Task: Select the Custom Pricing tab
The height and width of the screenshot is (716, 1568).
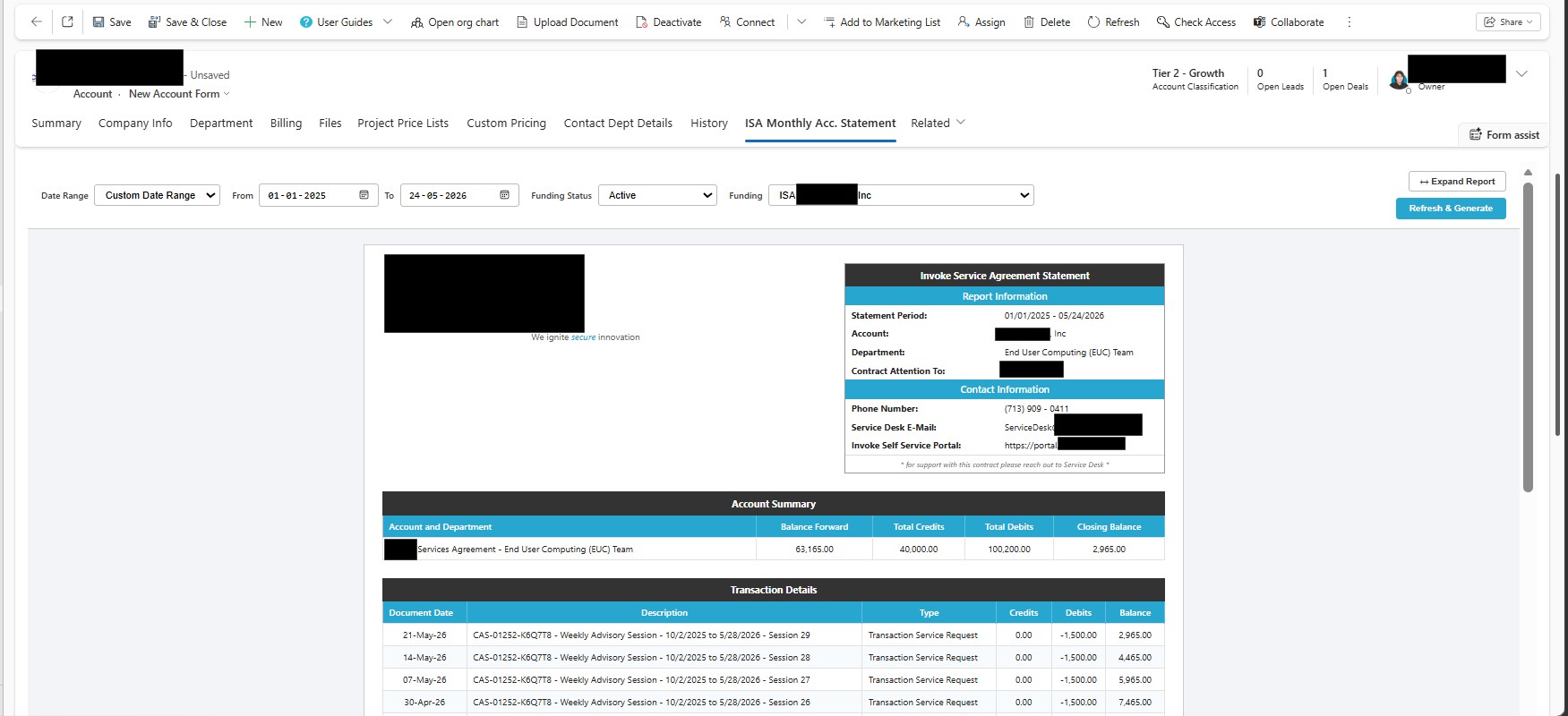Action: (x=506, y=124)
